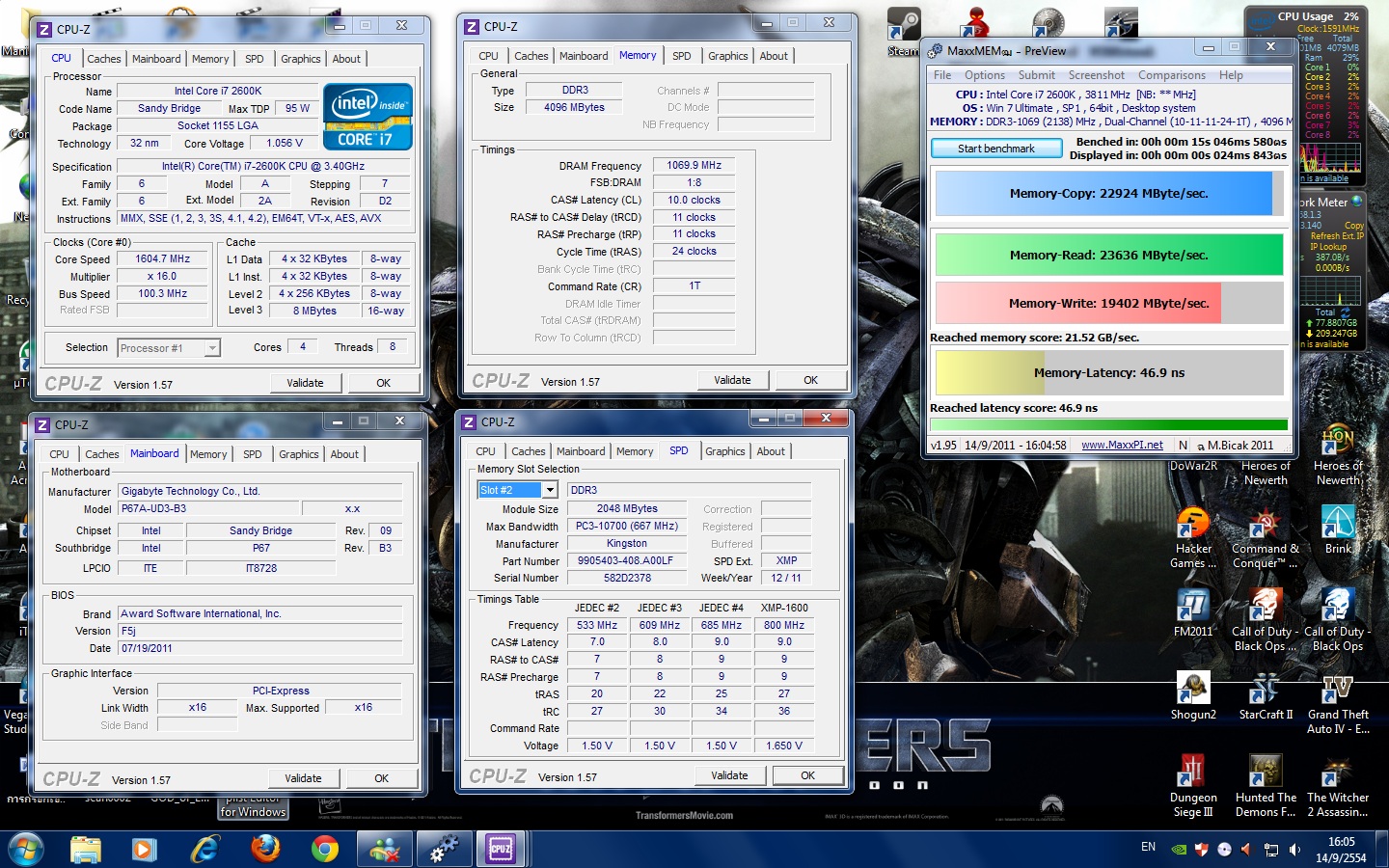Click the processor Name field Intel Core i7 2600K
The image size is (1389, 868).
coord(218,91)
